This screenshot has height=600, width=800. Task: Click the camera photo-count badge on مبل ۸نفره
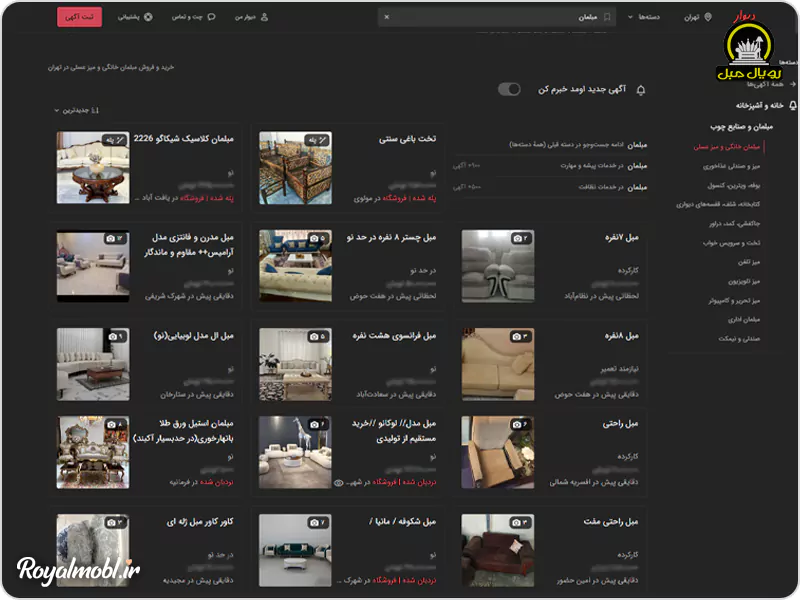coord(521,336)
